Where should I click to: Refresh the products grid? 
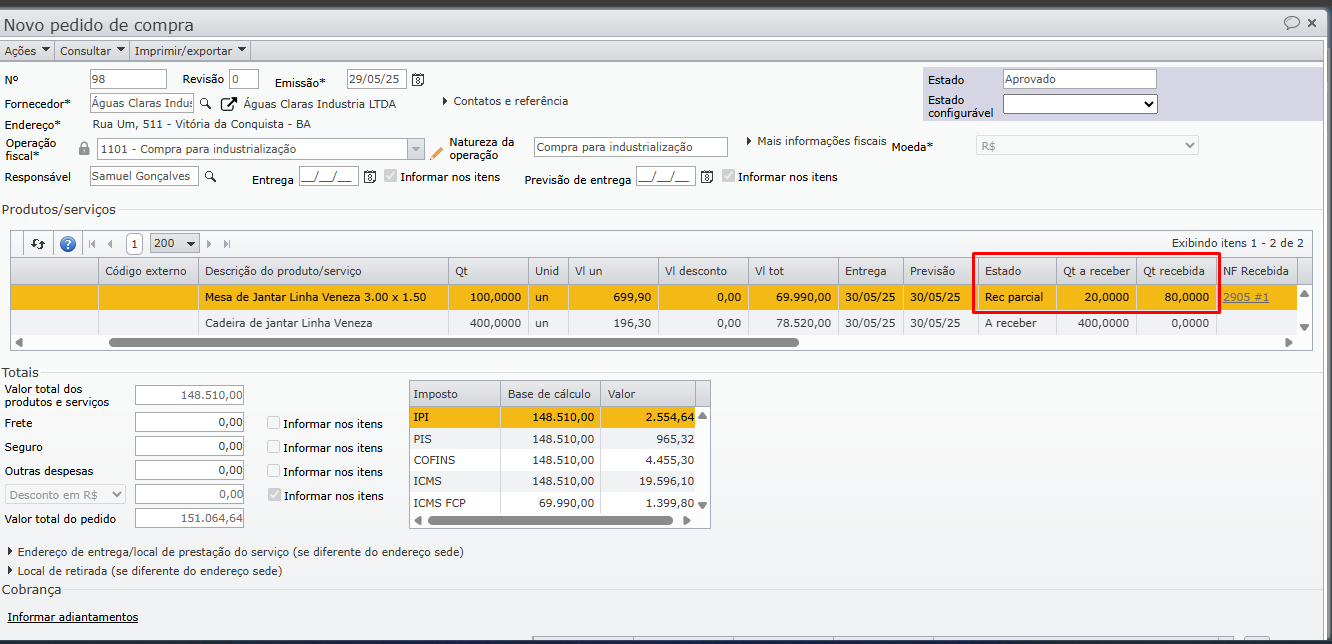[x=38, y=243]
